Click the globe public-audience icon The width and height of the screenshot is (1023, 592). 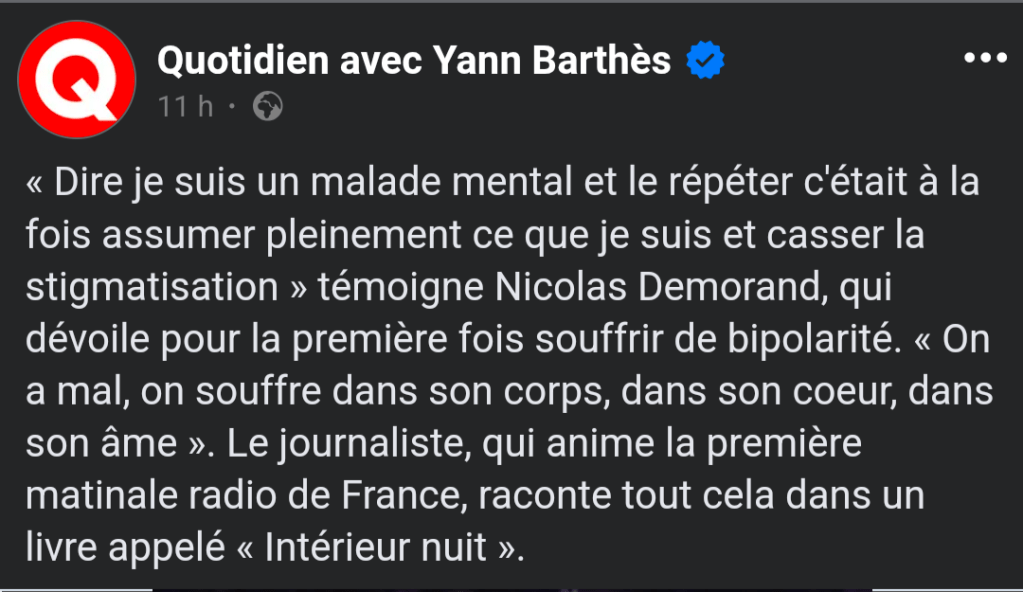tap(267, 106)
